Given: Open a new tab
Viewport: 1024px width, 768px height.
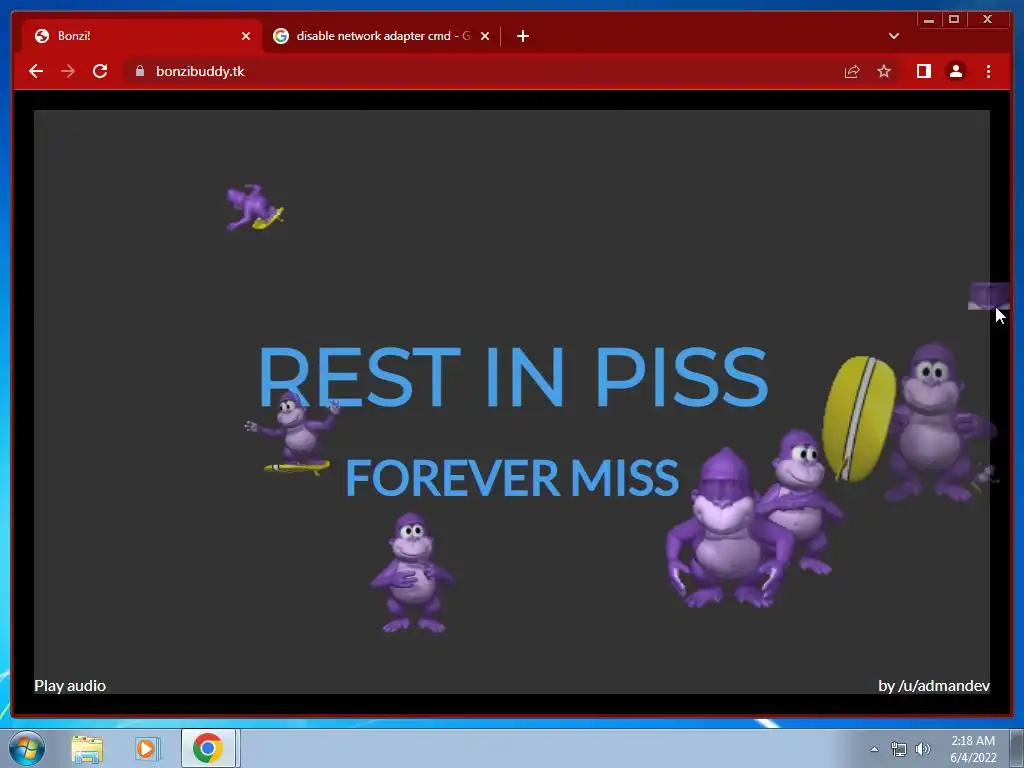Looking at the screenshot, I should click(522, 36).
